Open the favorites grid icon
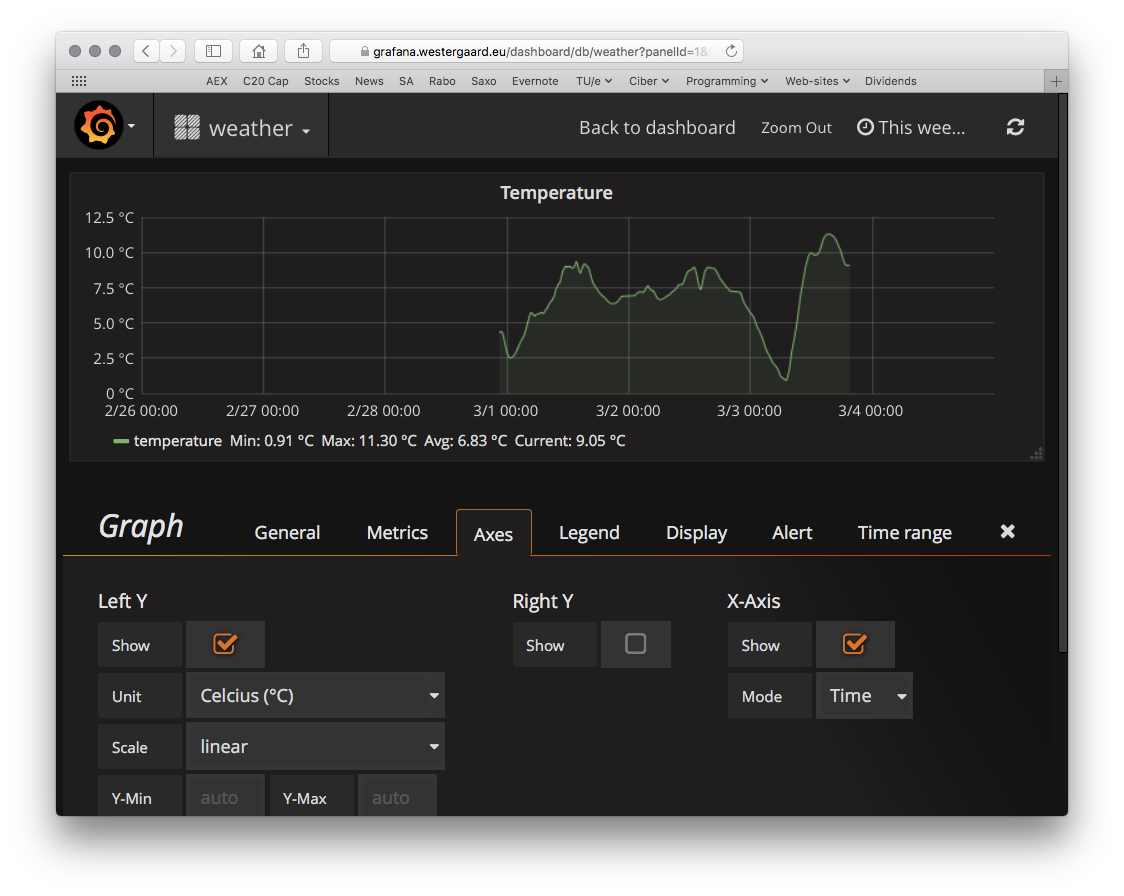This screenshot has height=896, width=1124. [x=79, y=81]
